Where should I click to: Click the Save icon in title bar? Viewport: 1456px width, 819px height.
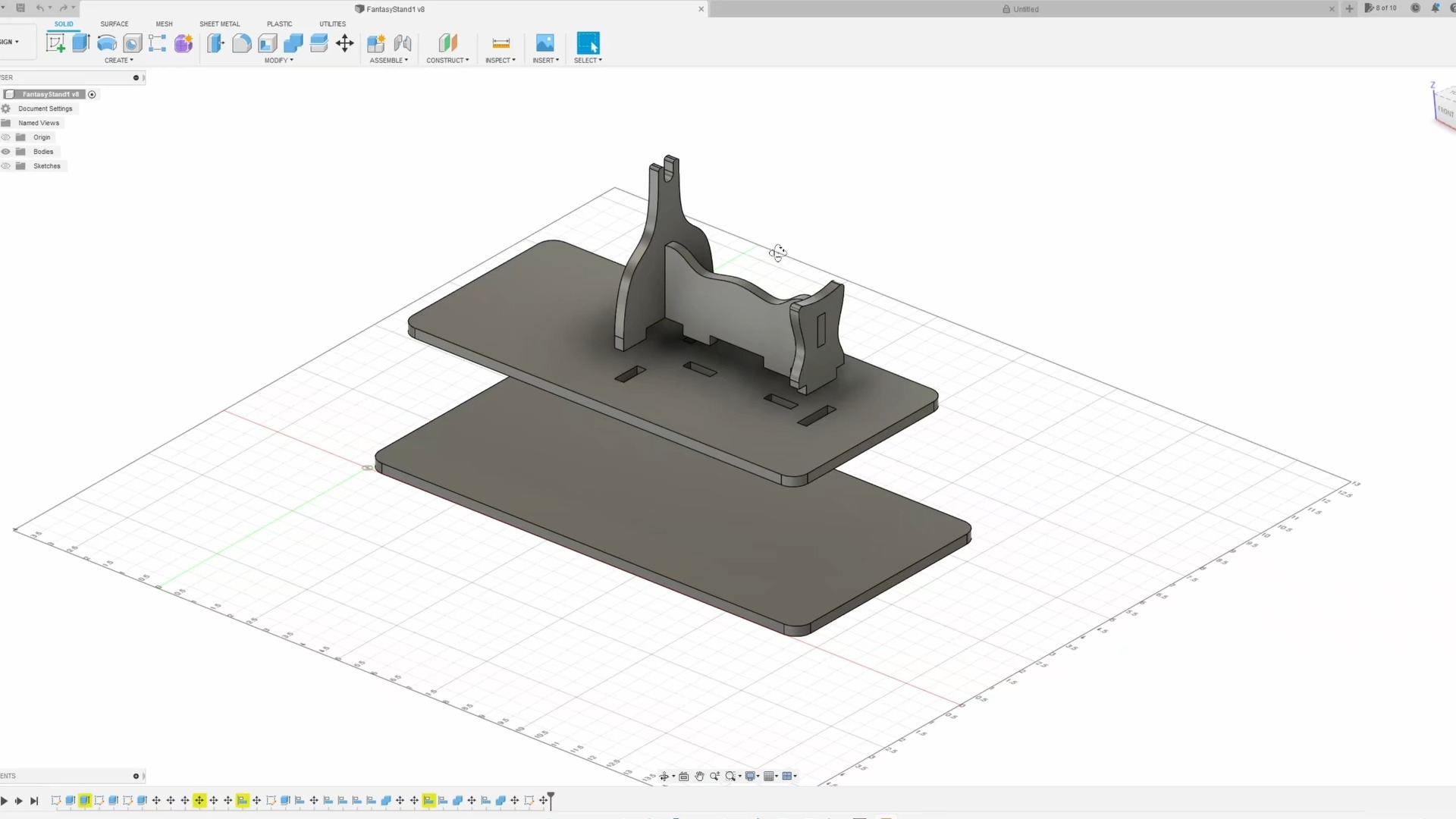coord(20,8)
